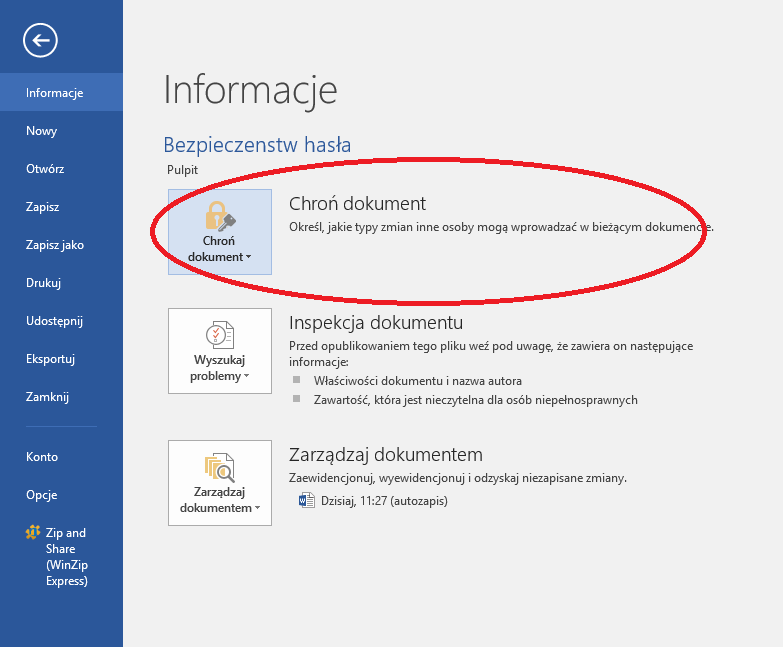Click the WinZip Express icon in sidebar
The image size is (783, 647).
click(x=32, y=533)
